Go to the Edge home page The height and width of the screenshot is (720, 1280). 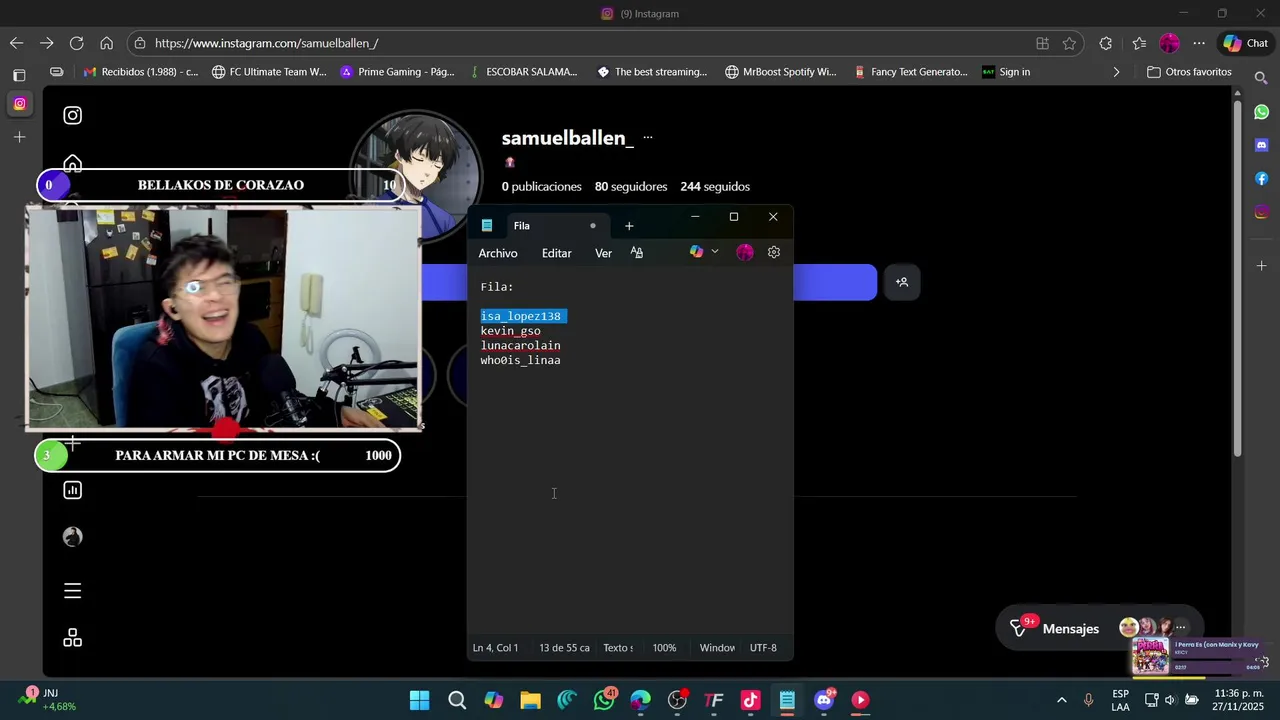point(106,43)
